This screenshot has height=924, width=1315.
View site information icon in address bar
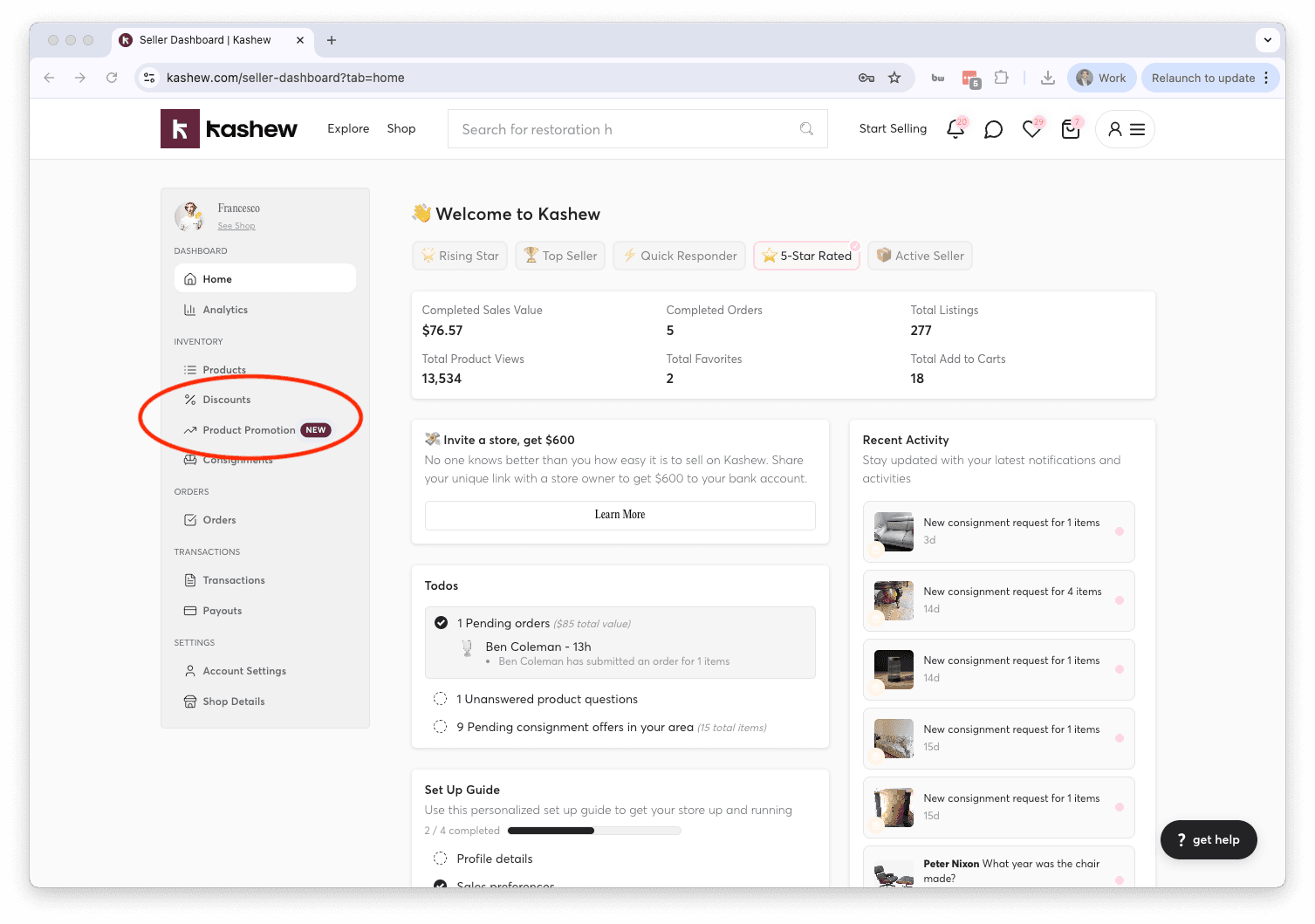coord(149,78)
